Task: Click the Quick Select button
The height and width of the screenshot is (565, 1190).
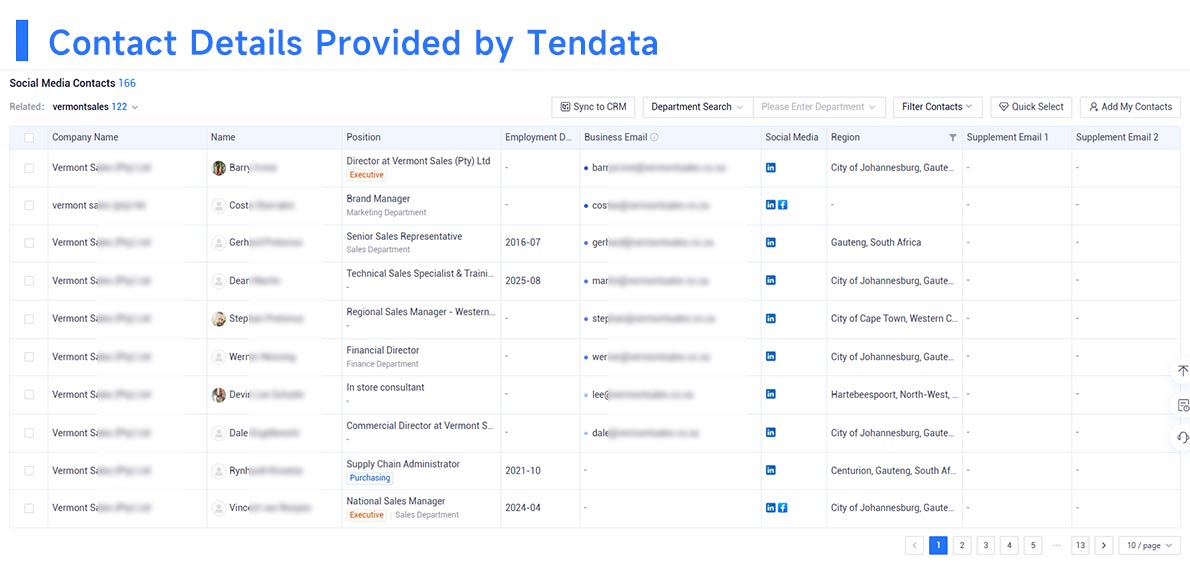Action: coord(1031,107)
